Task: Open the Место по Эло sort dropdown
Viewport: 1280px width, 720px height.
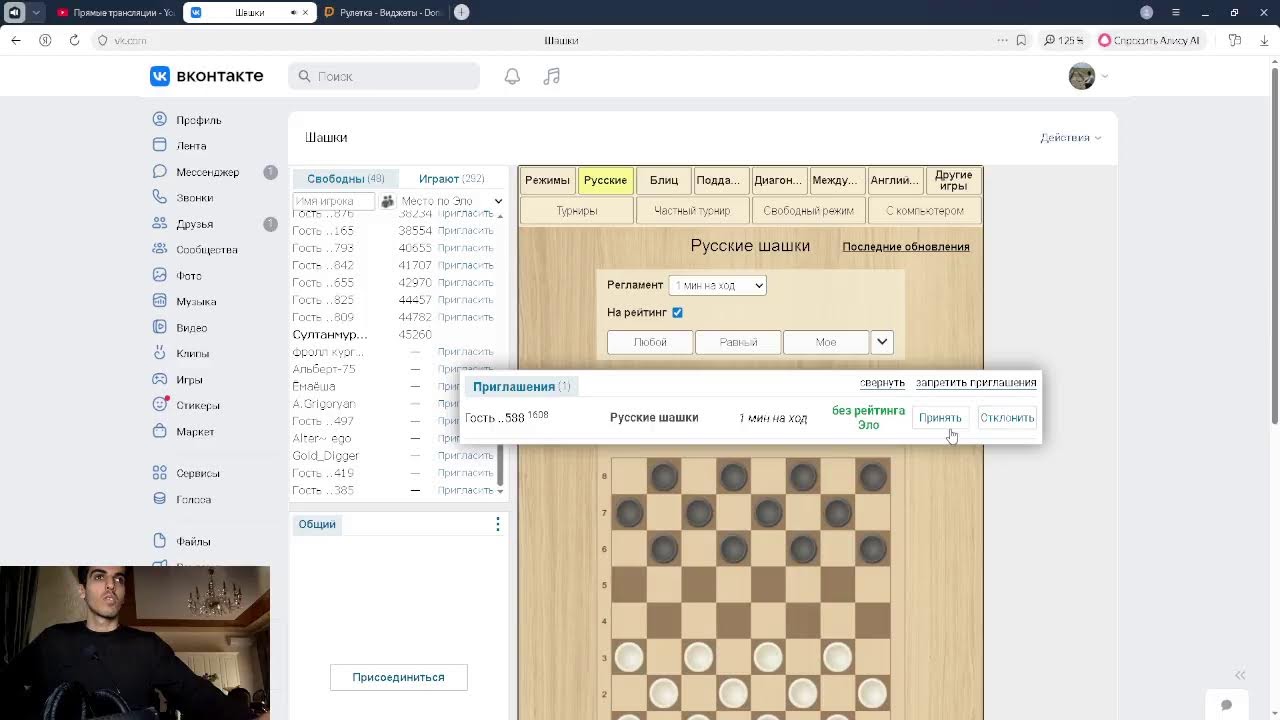Action: (x=452, y=201)
